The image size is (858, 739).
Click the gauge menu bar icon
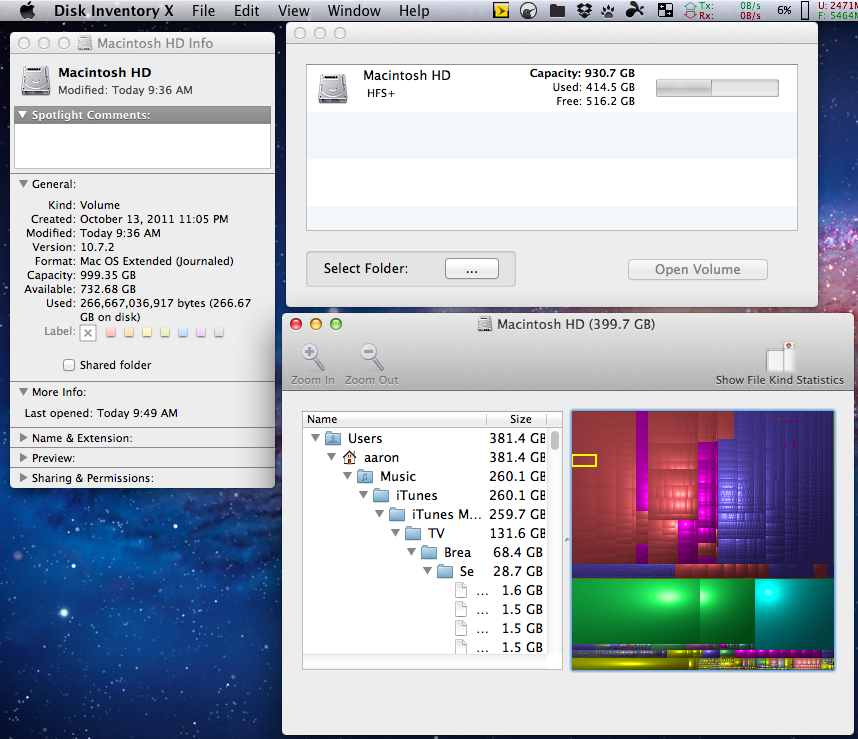click(528, 10)
